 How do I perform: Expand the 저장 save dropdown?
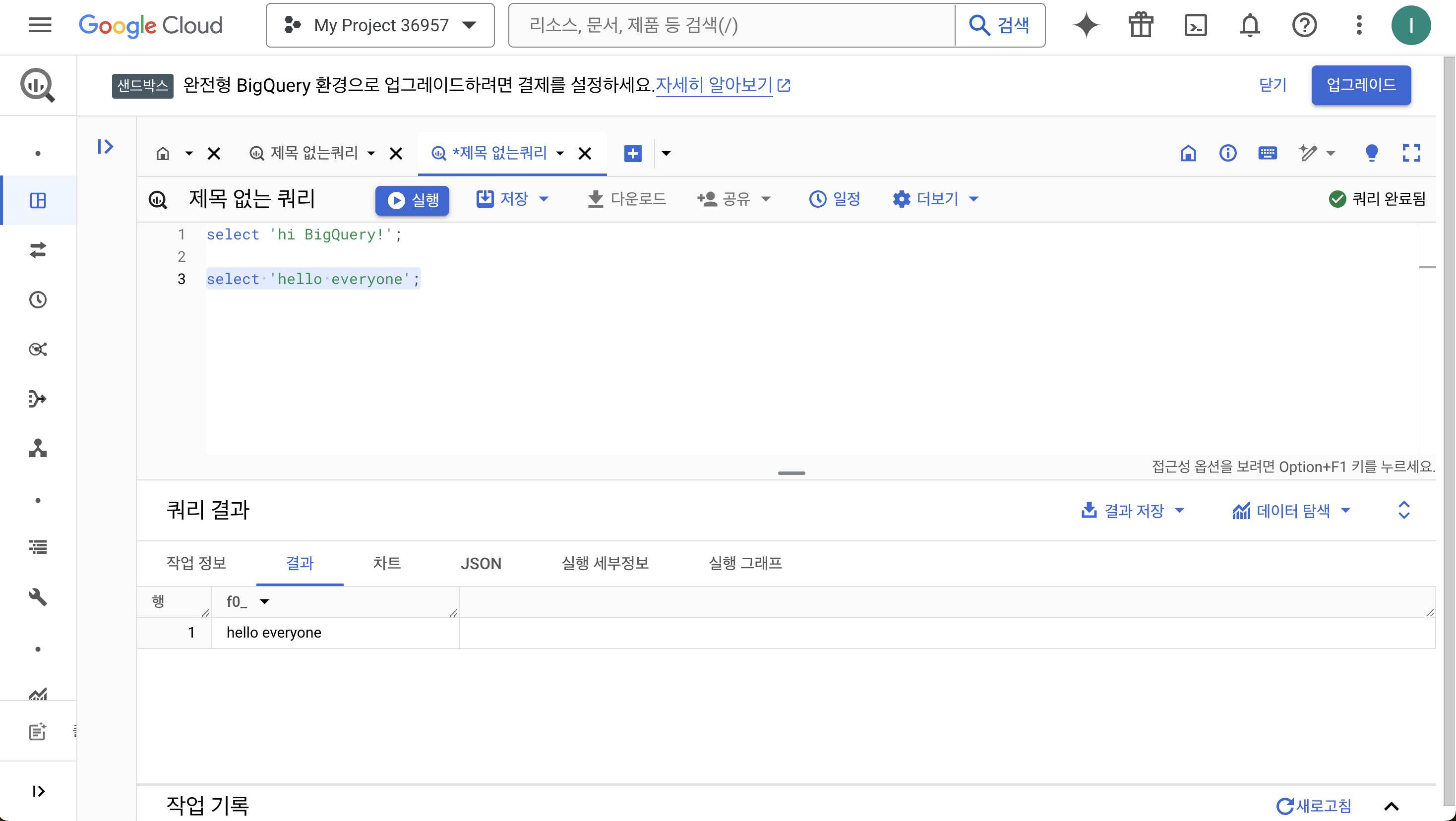544,199
